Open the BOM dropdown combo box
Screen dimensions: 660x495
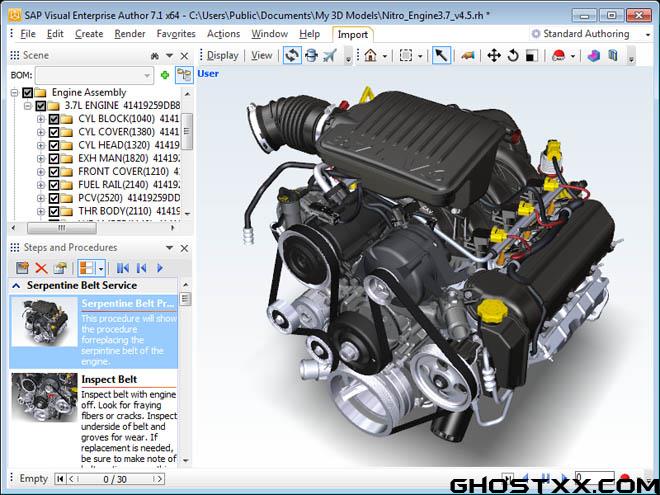coord(95,75)
